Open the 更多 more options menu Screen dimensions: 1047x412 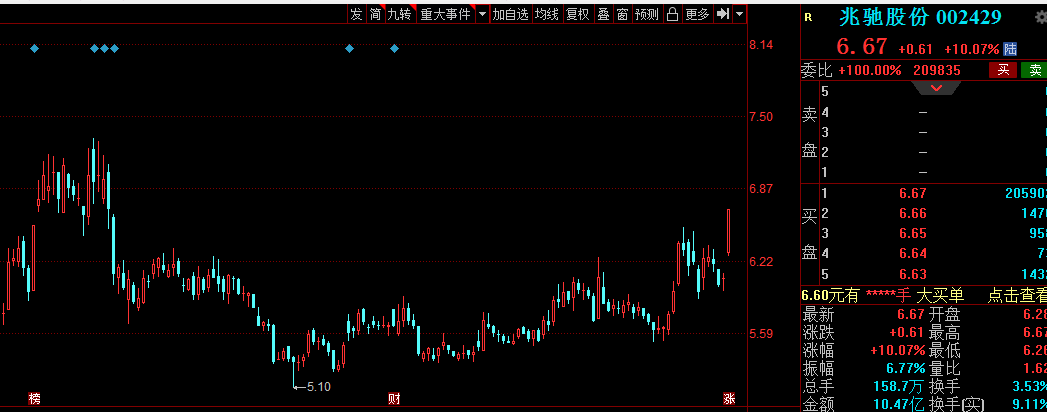pos(696,14)
